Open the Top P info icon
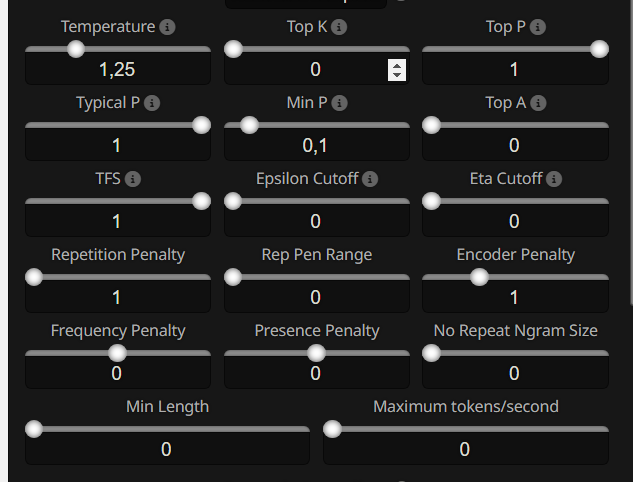 [535, 27]
